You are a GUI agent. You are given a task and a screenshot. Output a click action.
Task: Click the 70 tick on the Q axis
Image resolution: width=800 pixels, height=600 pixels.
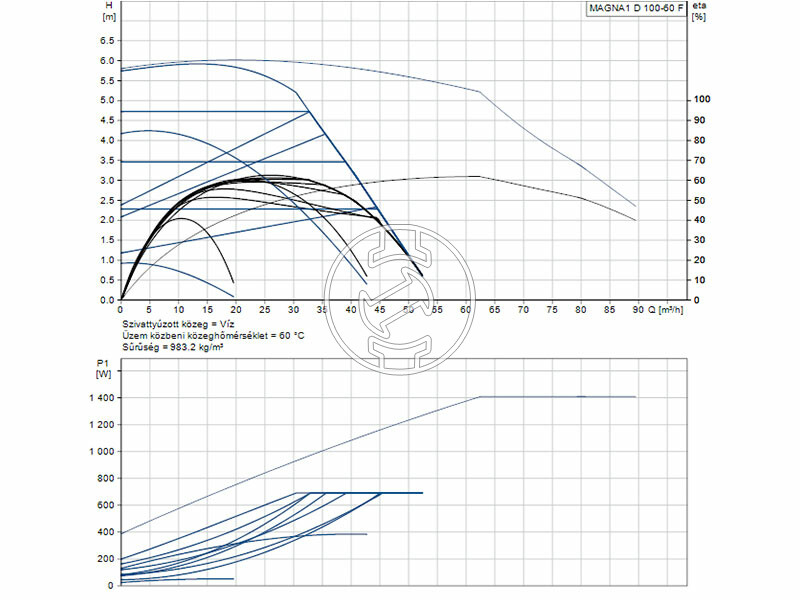(521, 310)
